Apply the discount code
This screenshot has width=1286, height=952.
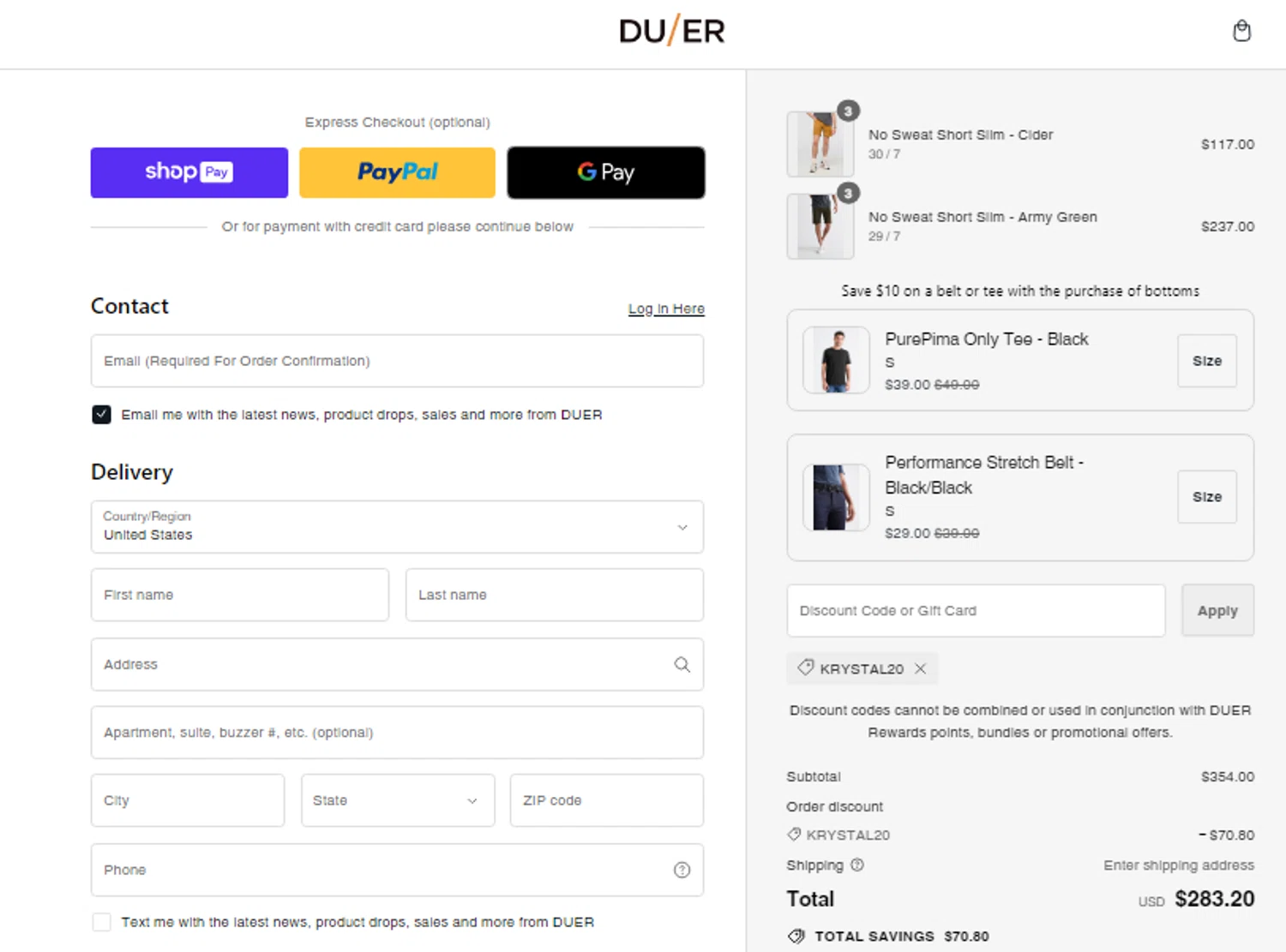[1217, 611]
